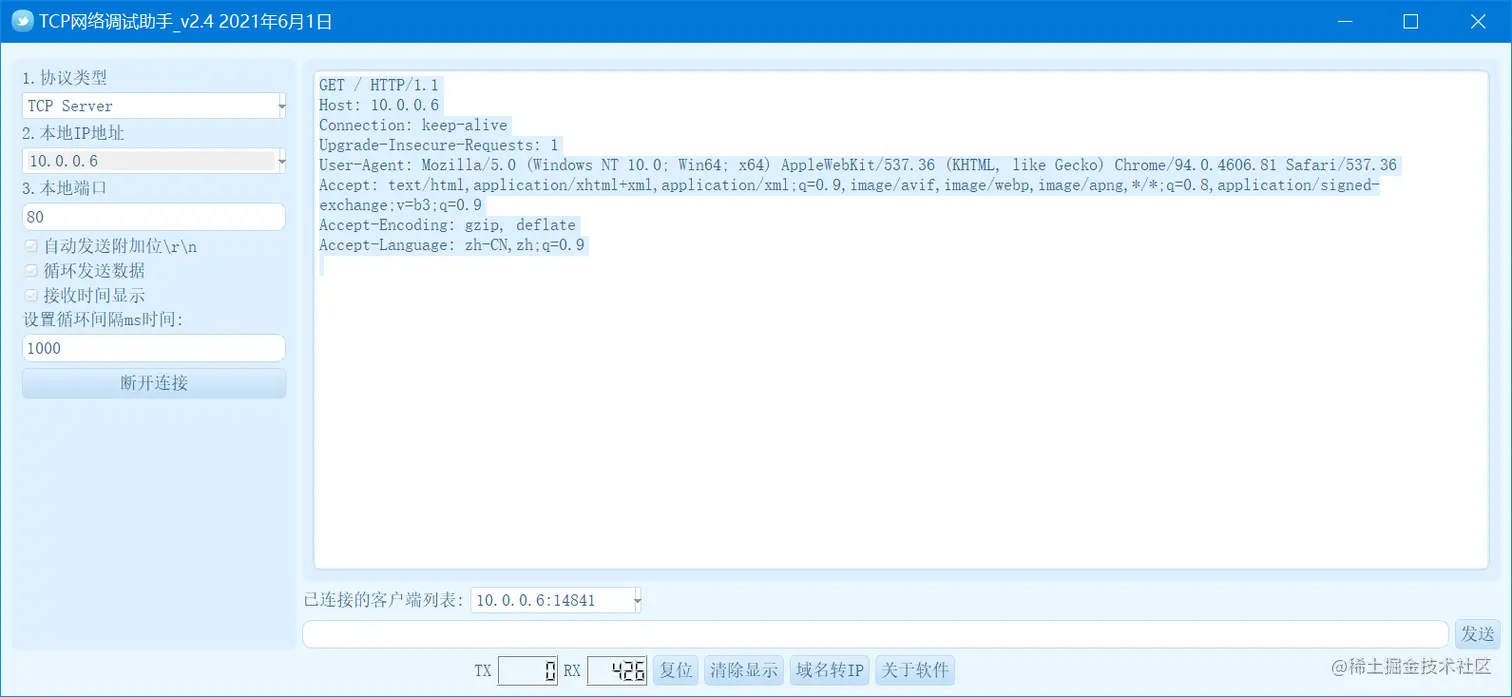Click the loop interval field showing 1000
This screenshot has width=1512, height=697.
154,348
